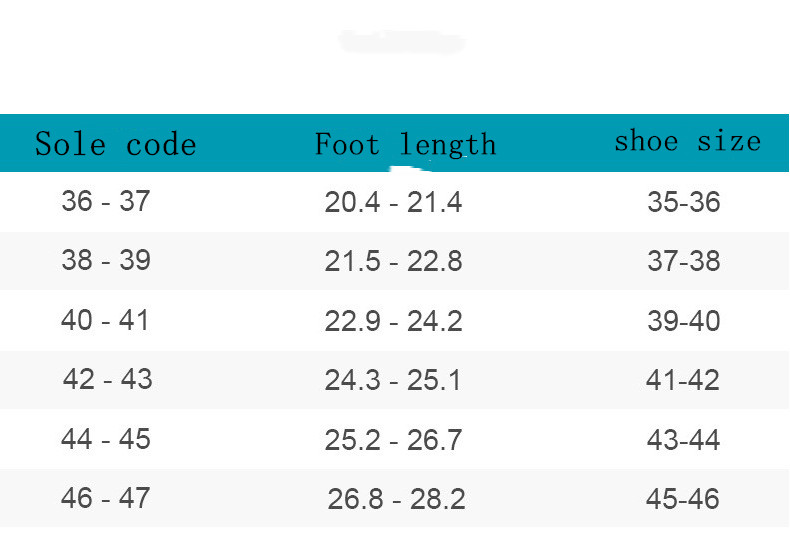Click shoe size cell 45-46
The height and width of the screenshot is (544, 790).
coord(684,499)
